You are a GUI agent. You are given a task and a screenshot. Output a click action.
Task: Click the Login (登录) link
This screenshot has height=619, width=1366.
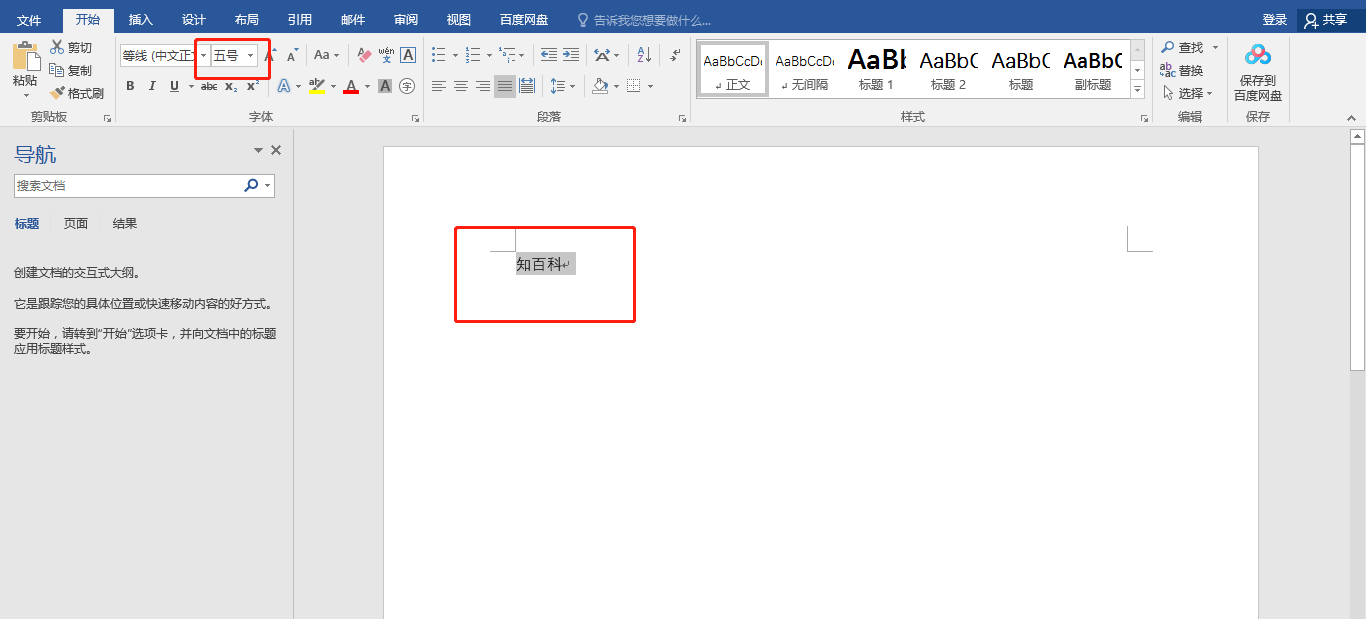pyautogui.click(x=1274, y=20)
